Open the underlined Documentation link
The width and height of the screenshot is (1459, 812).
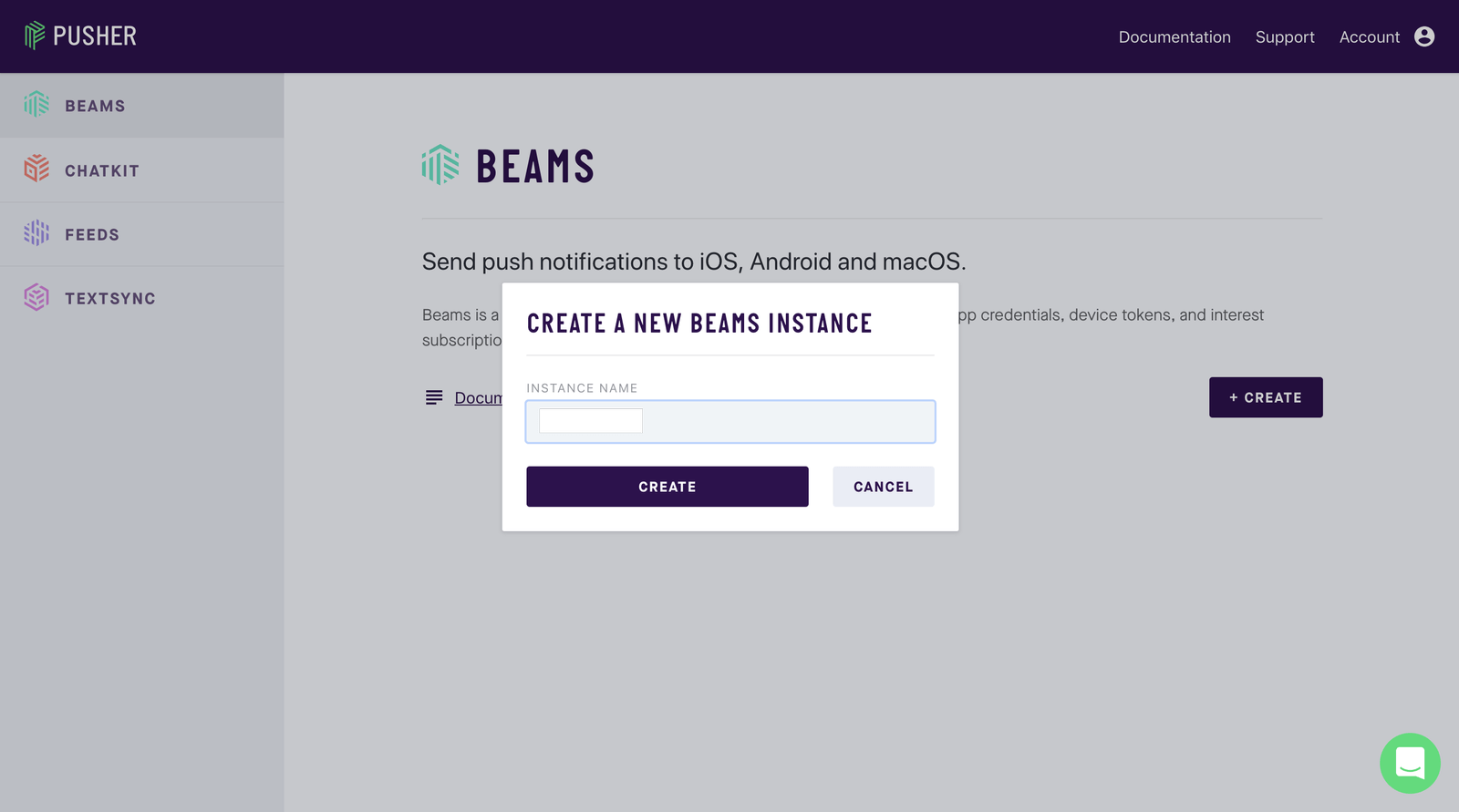pos(481,397)
